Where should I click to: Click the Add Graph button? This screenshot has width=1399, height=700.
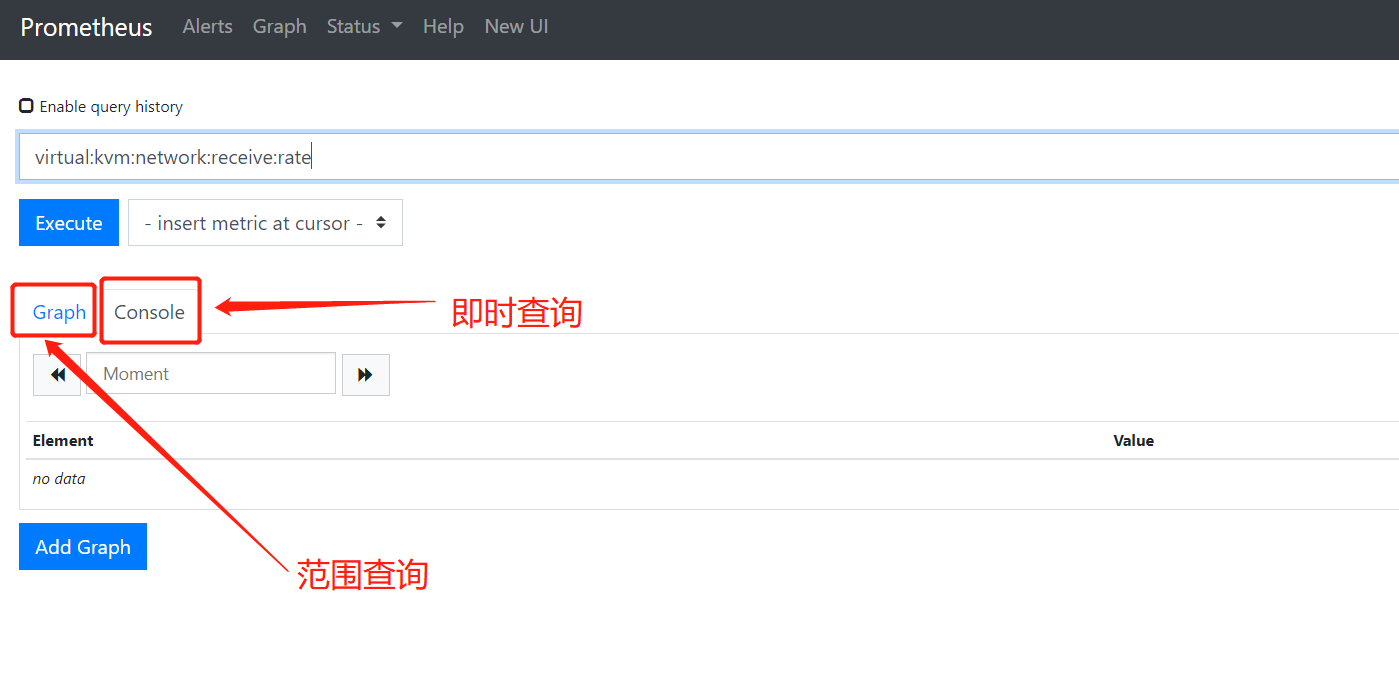coord(82,546)
